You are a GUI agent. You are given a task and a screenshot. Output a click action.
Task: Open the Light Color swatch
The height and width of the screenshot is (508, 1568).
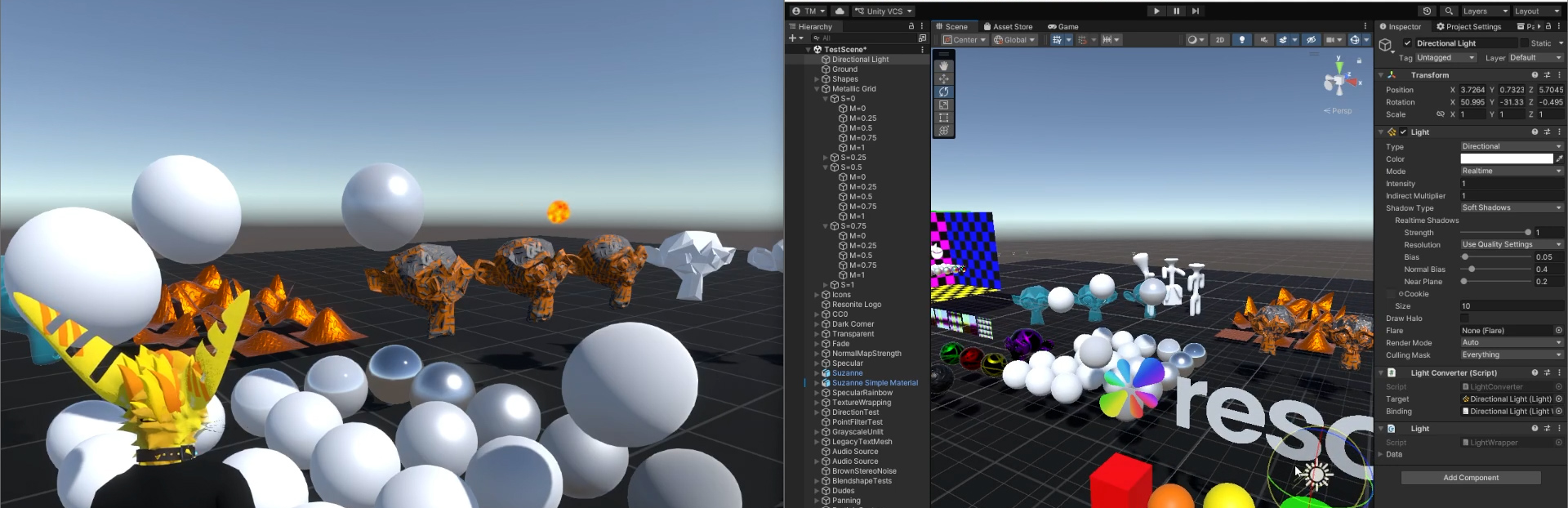[x=1506, y=158]
